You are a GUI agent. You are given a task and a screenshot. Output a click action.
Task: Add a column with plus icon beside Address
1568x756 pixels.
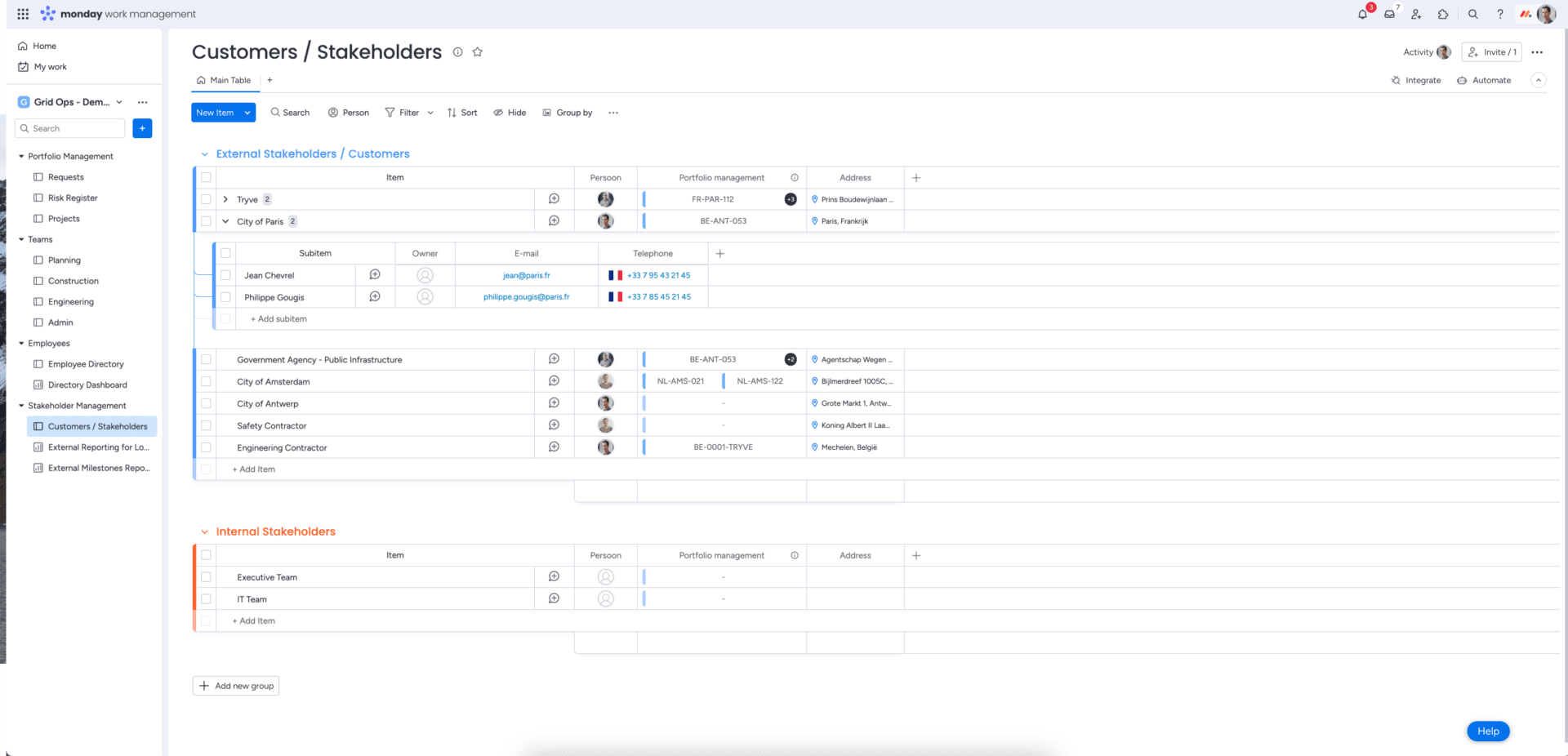pos(916,178)
